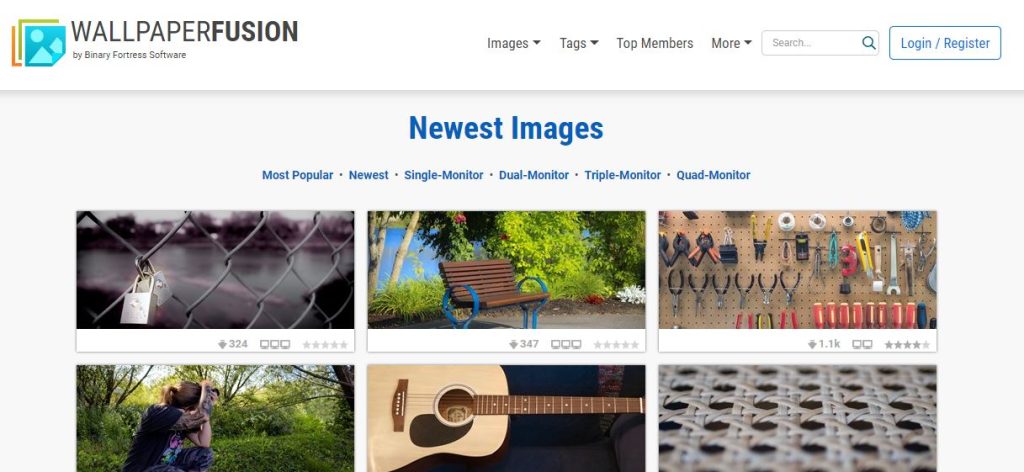This screenshot has width=1024, height=472.
Task: Click into the Search input field
Action: 813,43
